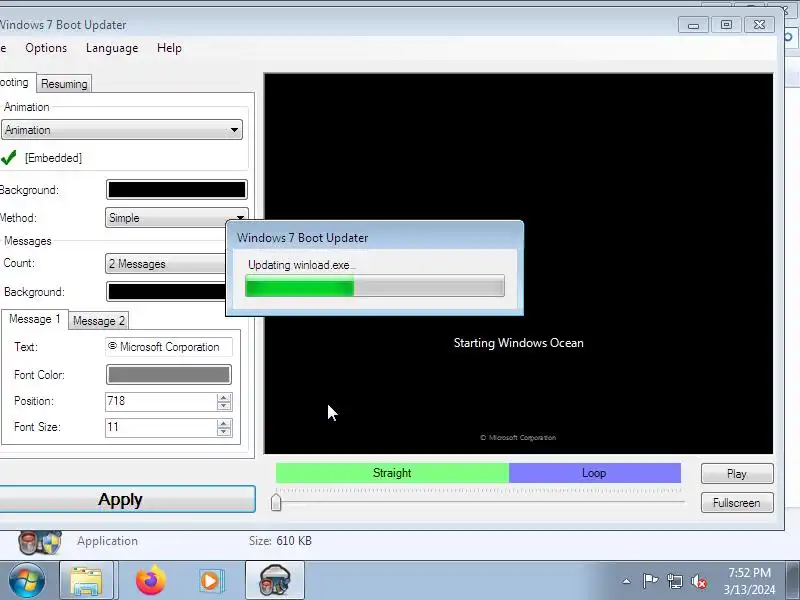The width and height of the screenshot is (800, 600).
Task: Click the Fullscreen button
Action: 737,503
